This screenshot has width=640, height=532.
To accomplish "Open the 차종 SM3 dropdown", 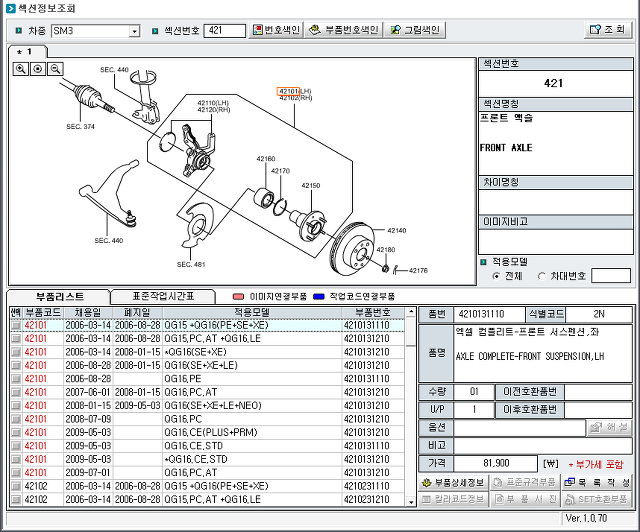I will click(134, 31).
